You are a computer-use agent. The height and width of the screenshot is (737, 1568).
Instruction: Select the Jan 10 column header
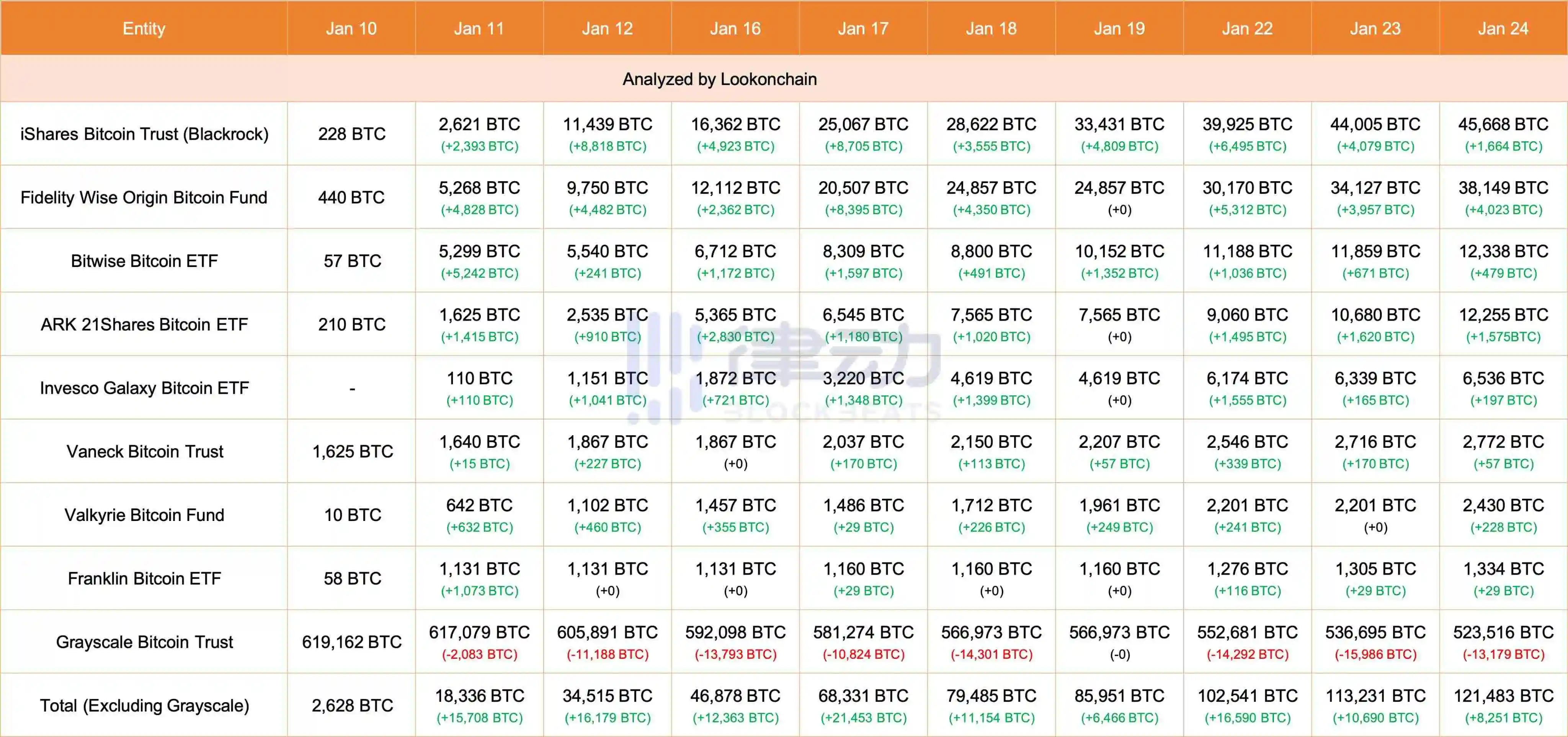pos(351,29)
